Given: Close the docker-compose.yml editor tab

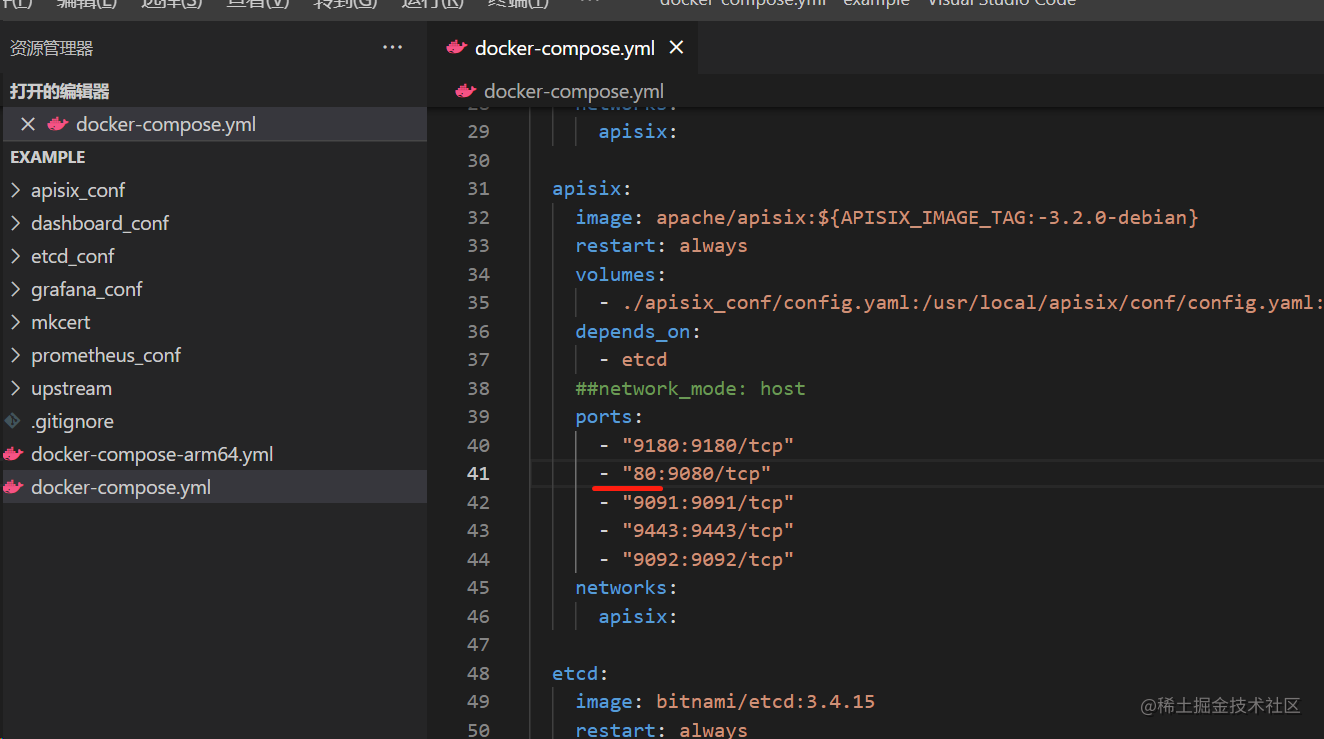Looking at the screenshot, I should click(677, 48).
